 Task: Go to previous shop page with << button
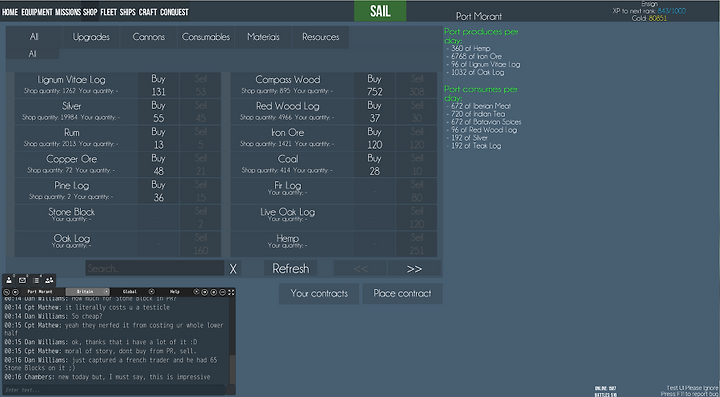click(360, 268)
